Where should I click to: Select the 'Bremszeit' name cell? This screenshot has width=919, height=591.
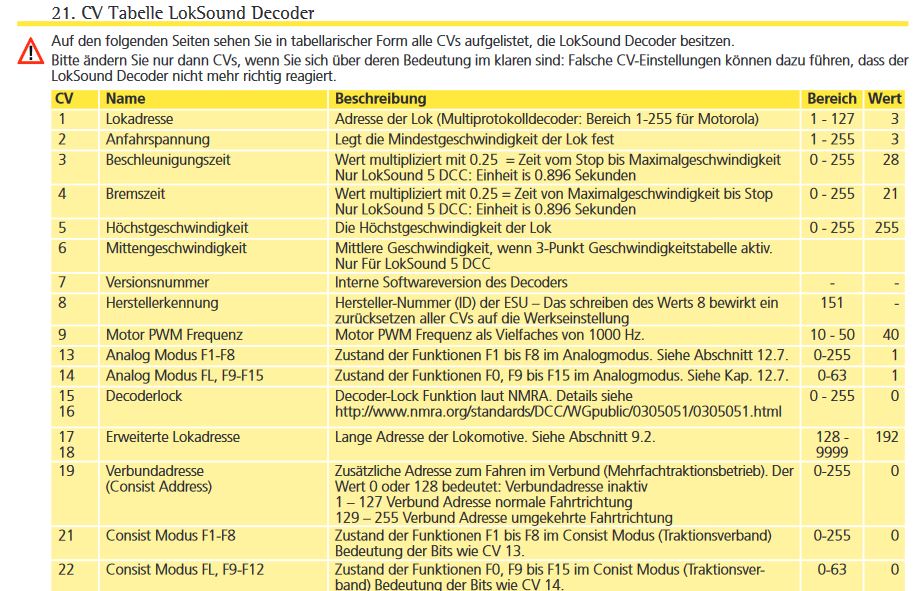(x=136, y=193)
